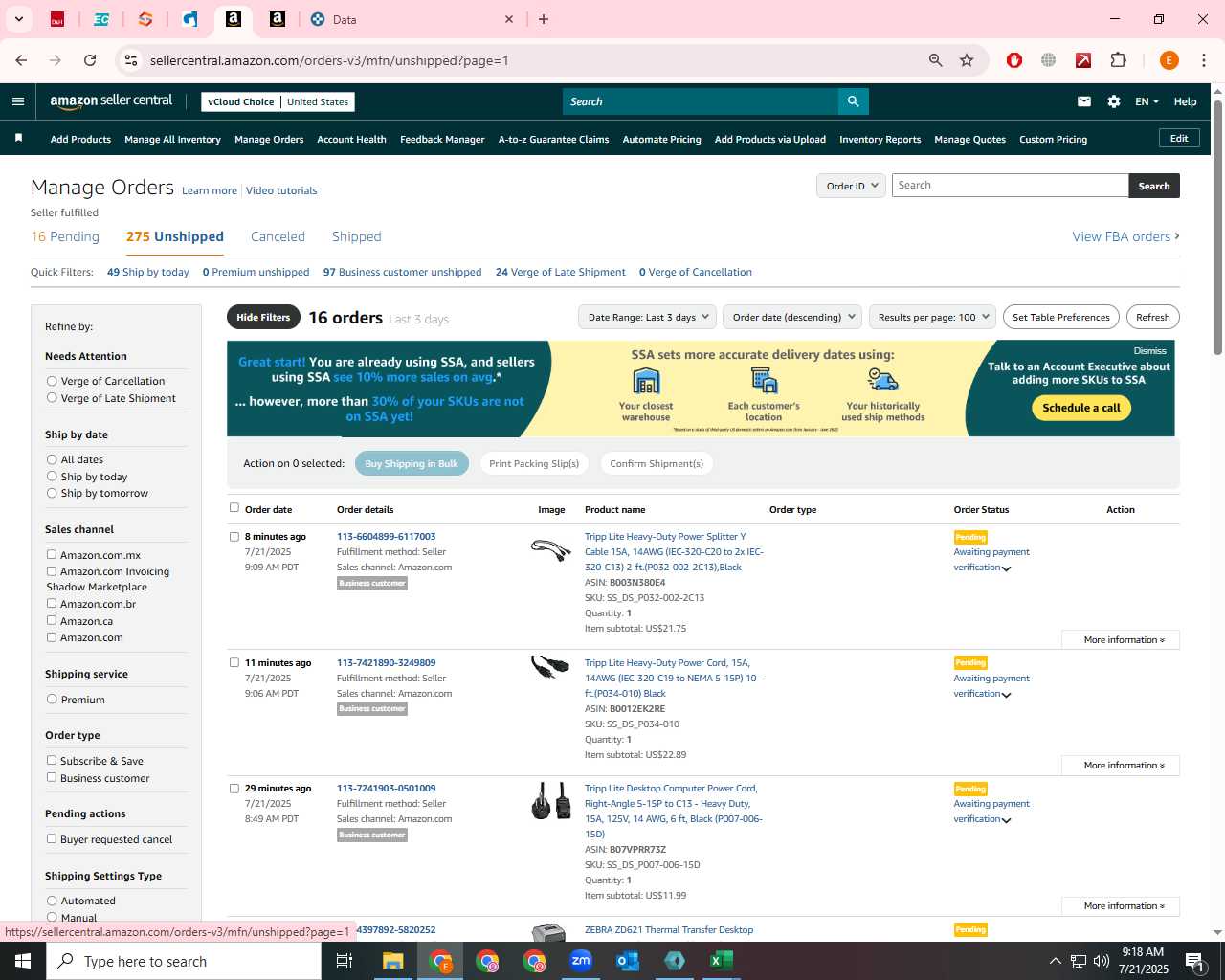
Task: Click the Amazon Seller Central logo
Action: 111,101
